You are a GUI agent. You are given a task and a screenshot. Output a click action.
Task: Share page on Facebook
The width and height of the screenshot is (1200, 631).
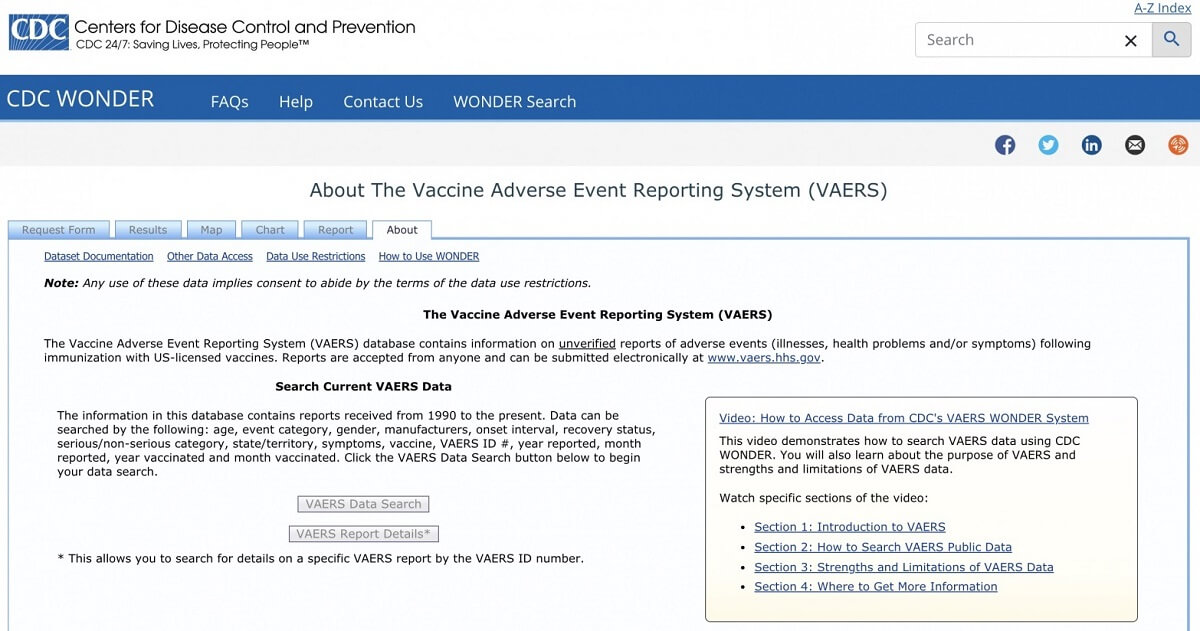pyautogui.click(x=1005, y=145)
